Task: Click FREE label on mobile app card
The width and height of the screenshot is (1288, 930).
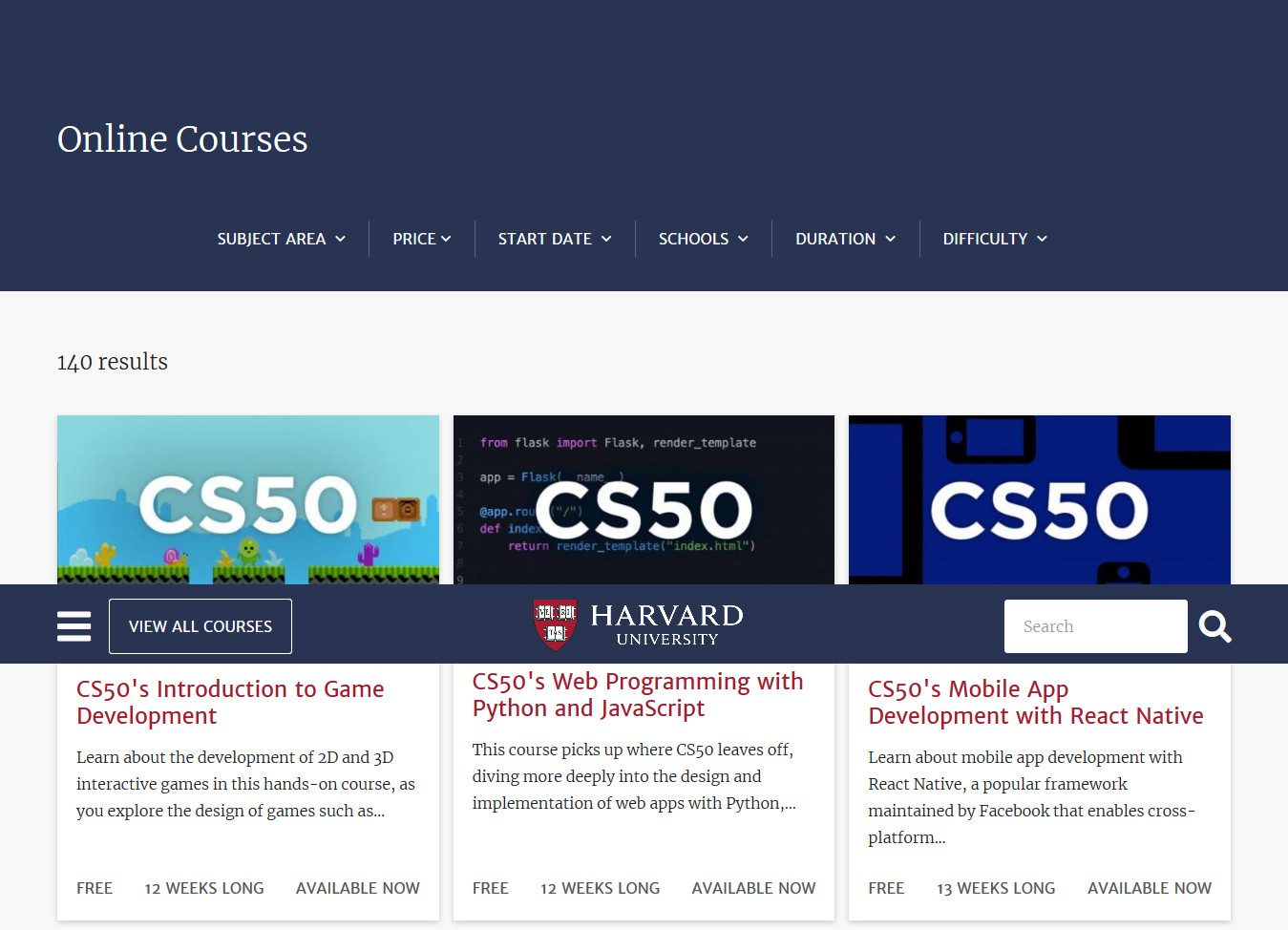Action: click(886, 888)
